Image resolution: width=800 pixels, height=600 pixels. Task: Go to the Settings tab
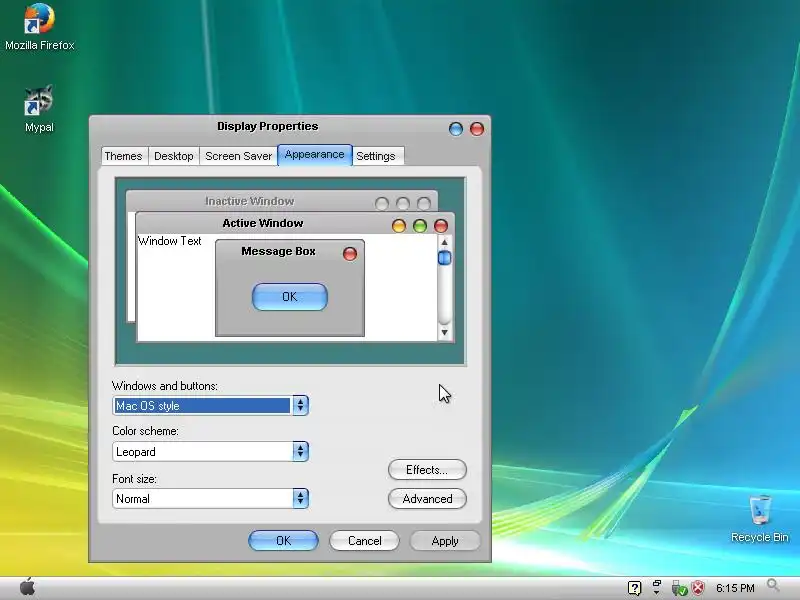(376, 156)
